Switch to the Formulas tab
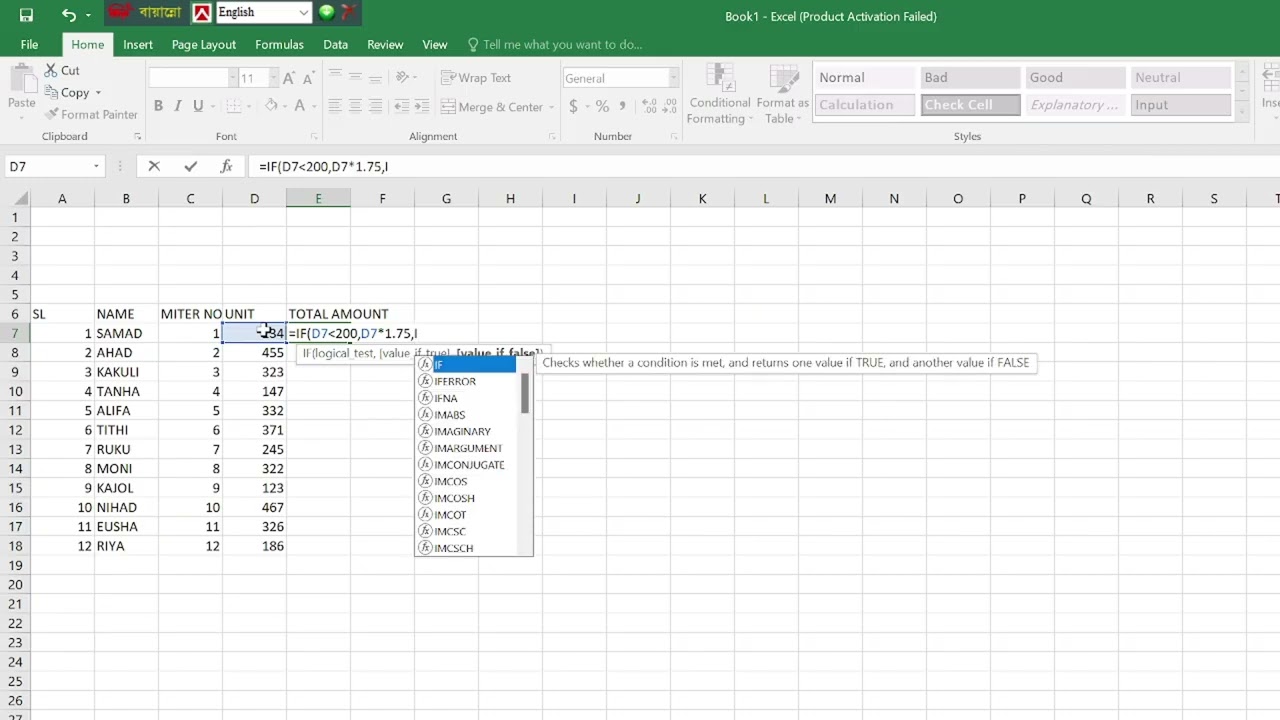This screenshot has width=1280, height=720. 279,45
